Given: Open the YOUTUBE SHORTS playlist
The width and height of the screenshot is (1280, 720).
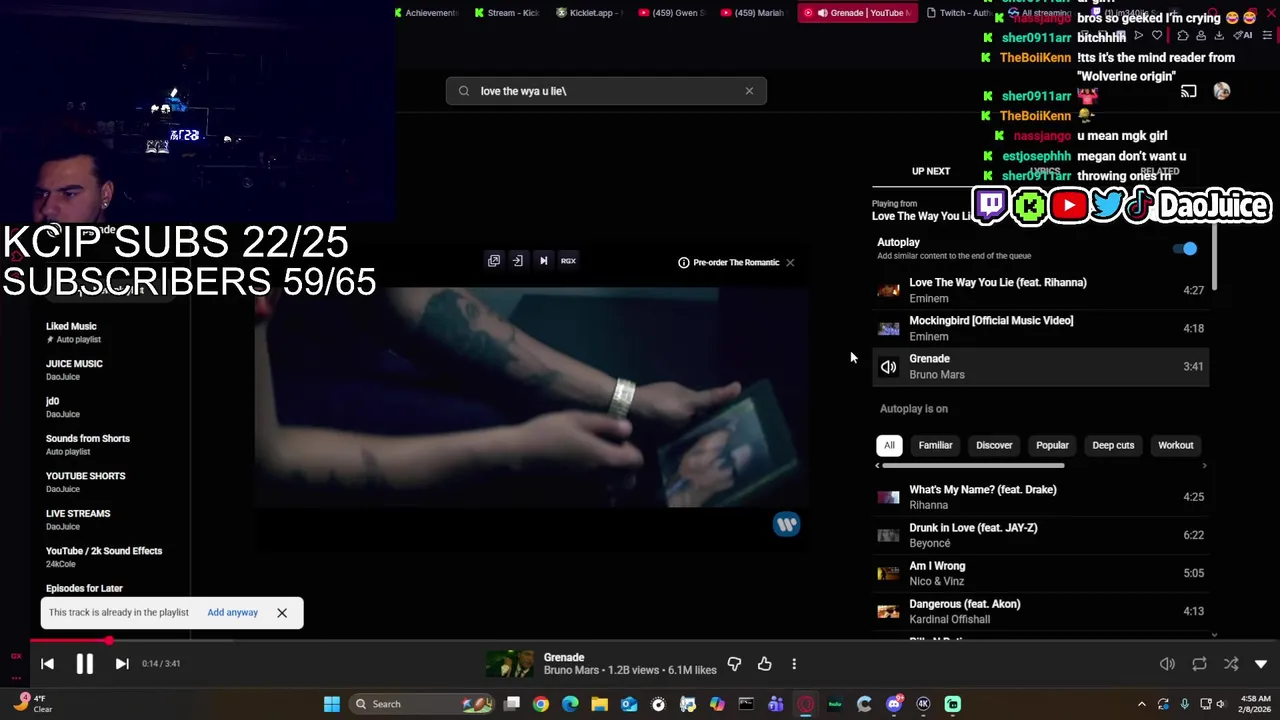Looking at the screenshot, I should (x=85, y=476).
